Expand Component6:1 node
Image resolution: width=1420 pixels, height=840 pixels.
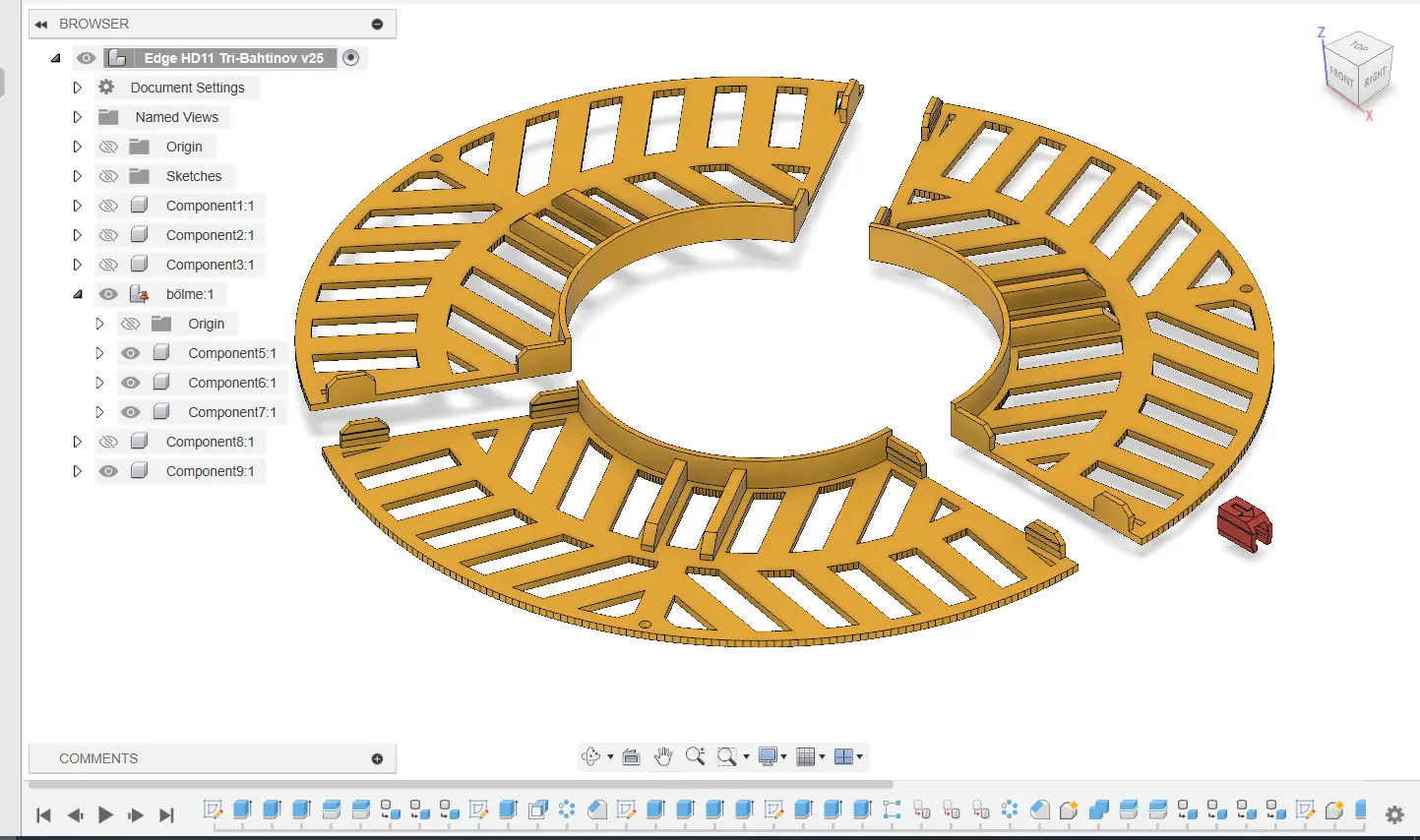(x=99, y=383)
